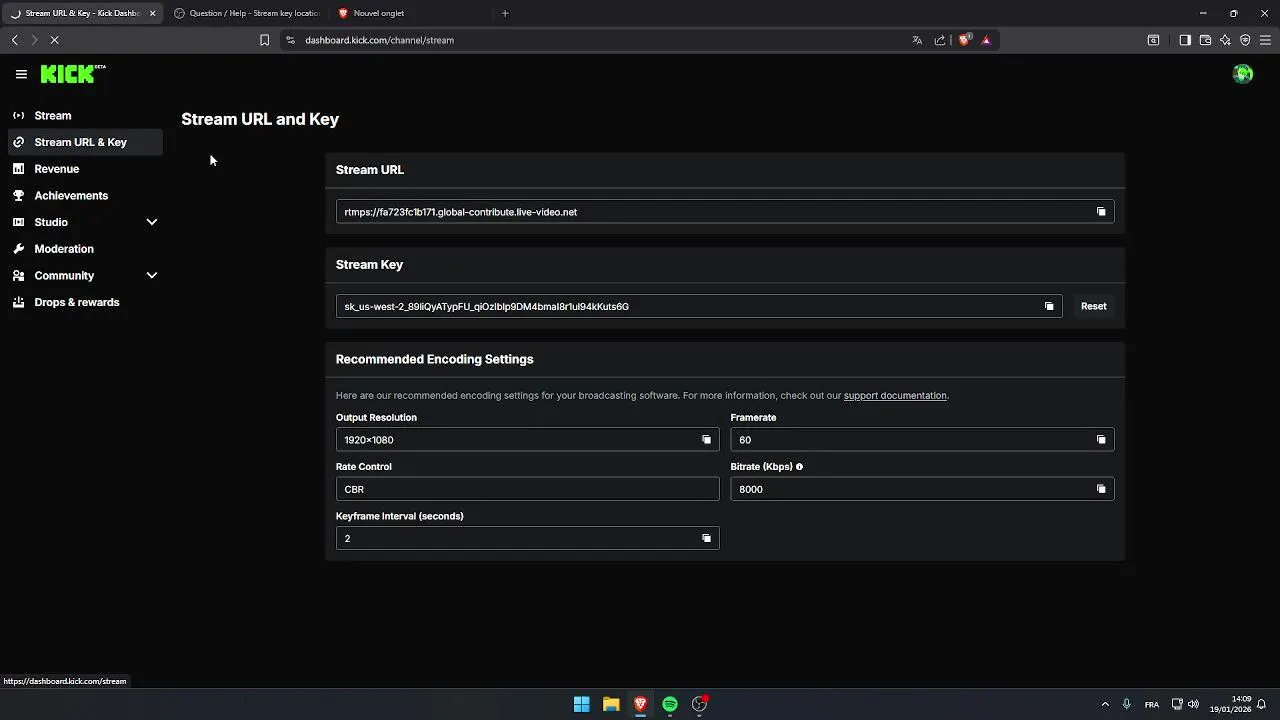Open the clock and date panel

click(1232, 704)
